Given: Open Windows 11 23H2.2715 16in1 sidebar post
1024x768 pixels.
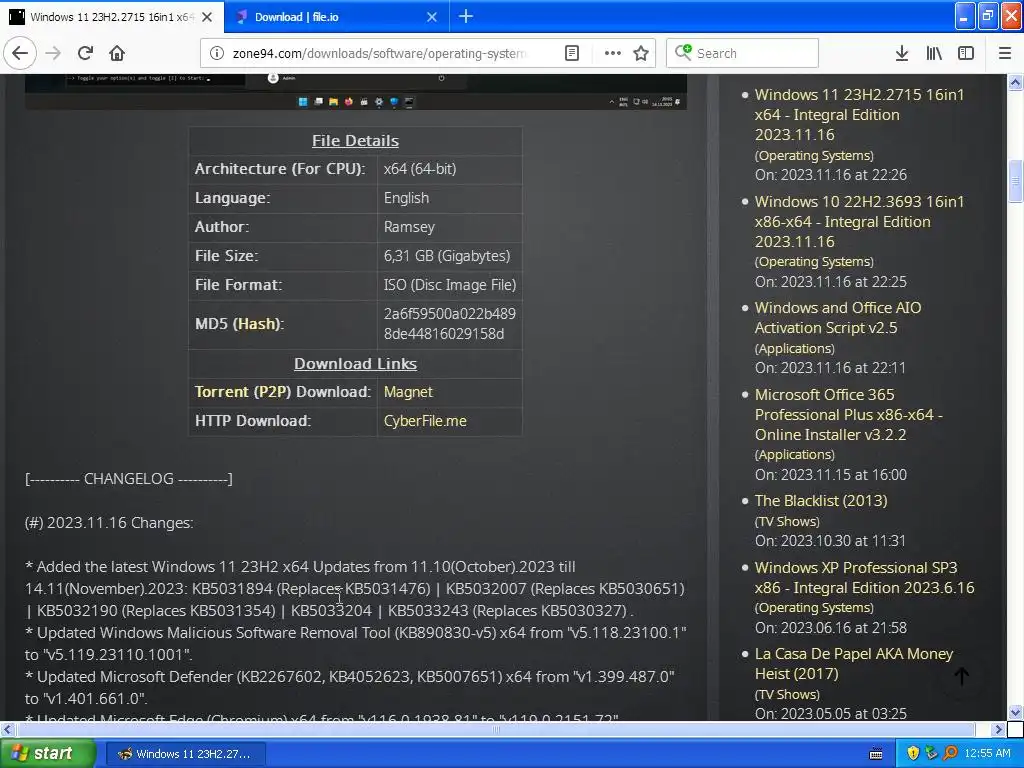Looking at the screenshot, I should pyautogui.click(x=859, y=114).
